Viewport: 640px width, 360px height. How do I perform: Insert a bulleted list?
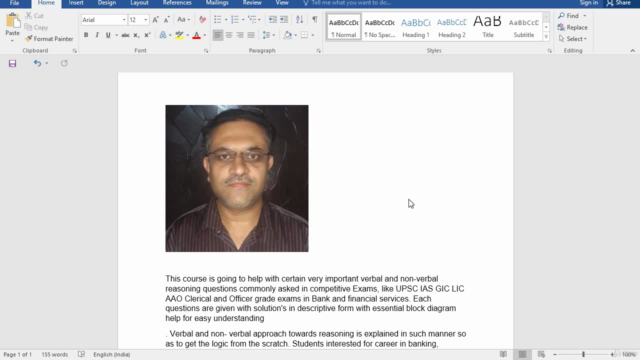(218, 20)
